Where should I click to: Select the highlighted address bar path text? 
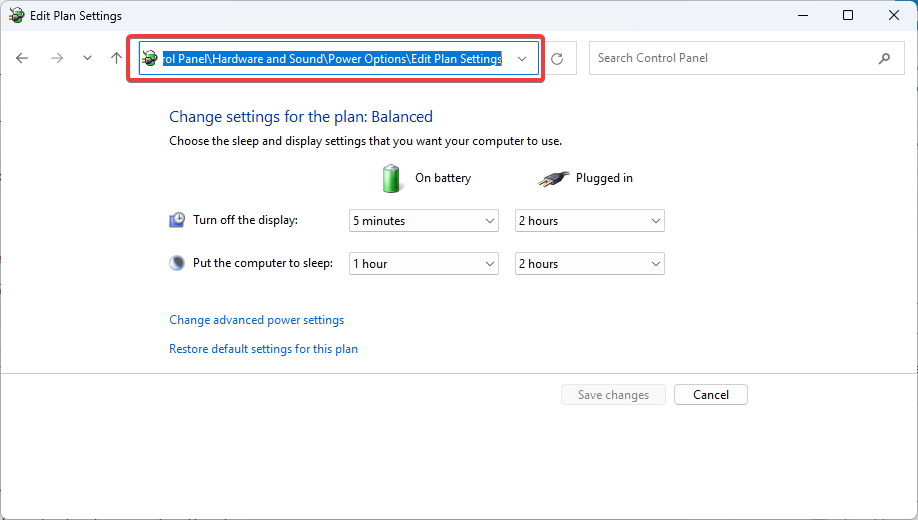333,59
